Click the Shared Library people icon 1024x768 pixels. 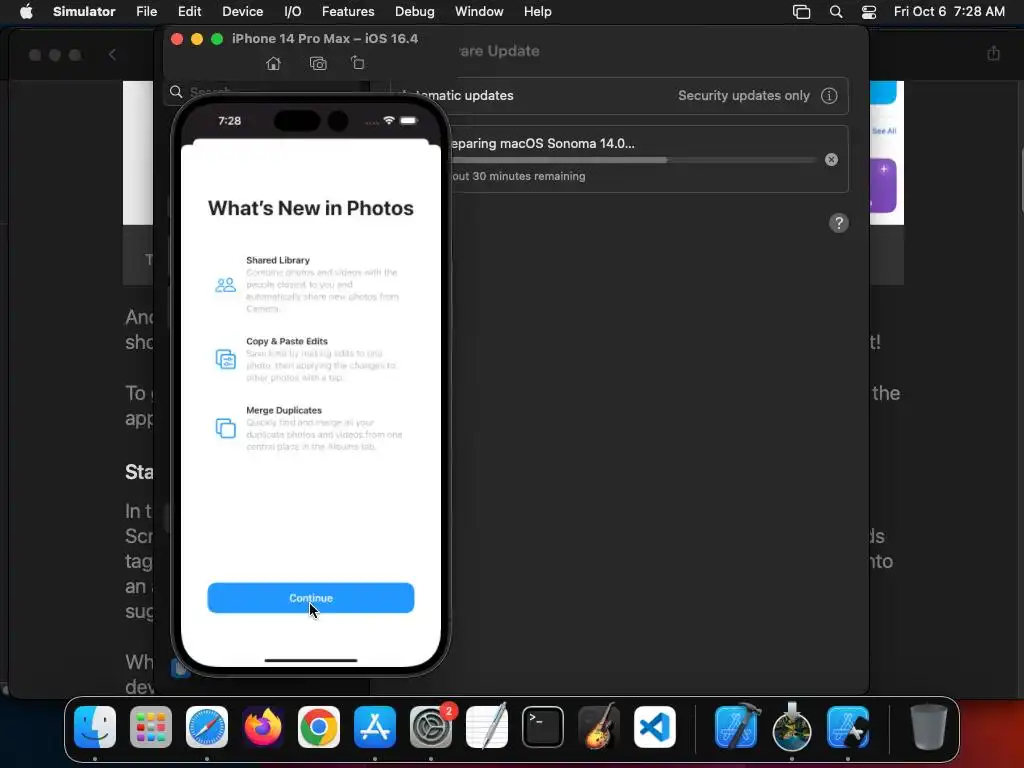[x=225, y=285]
